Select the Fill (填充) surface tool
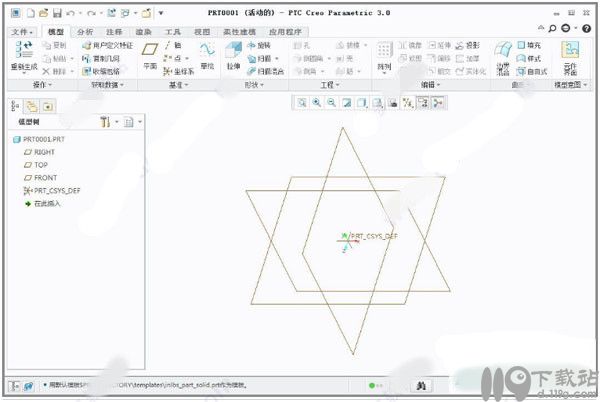This screenshot has height=402, width=600. pyautogui.click(x=530, y=46)
